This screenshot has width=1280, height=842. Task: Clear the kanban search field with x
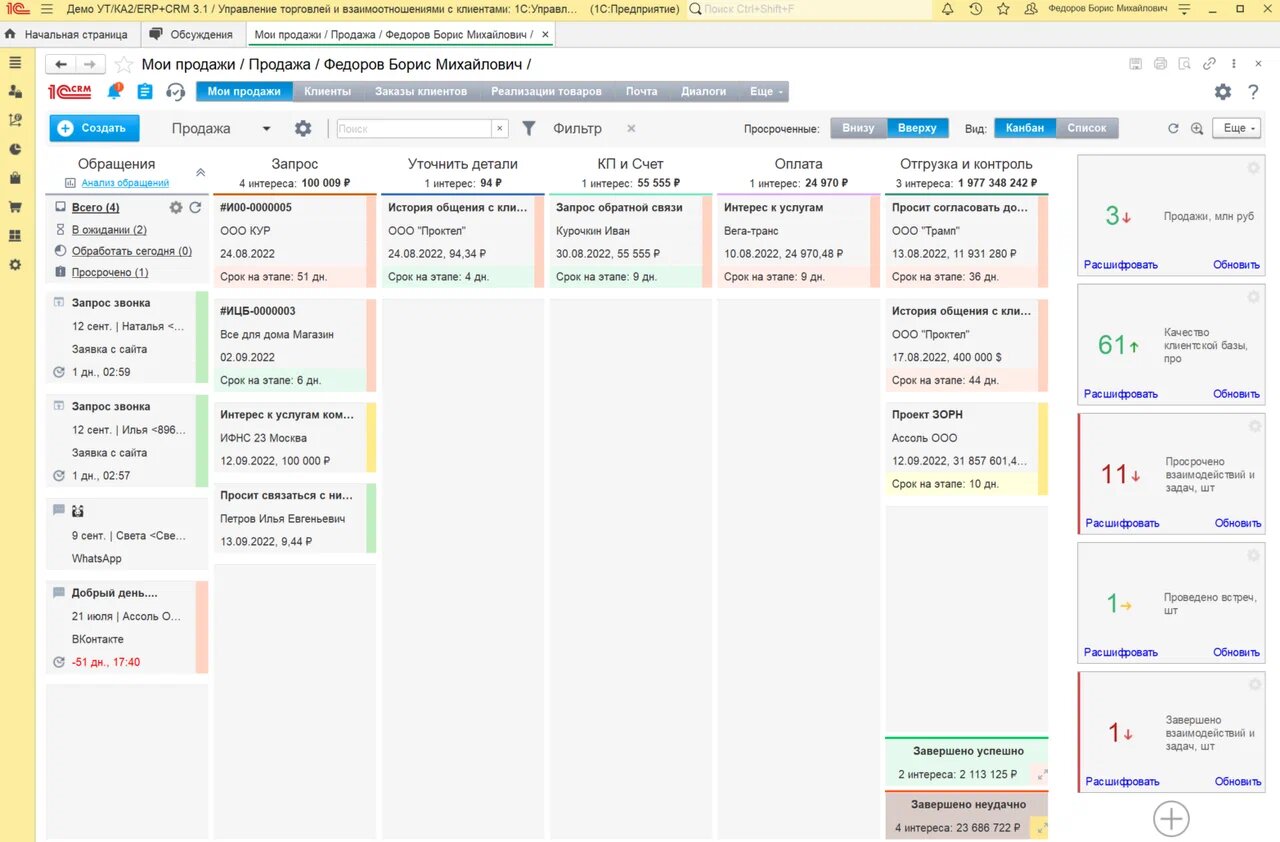500,129
